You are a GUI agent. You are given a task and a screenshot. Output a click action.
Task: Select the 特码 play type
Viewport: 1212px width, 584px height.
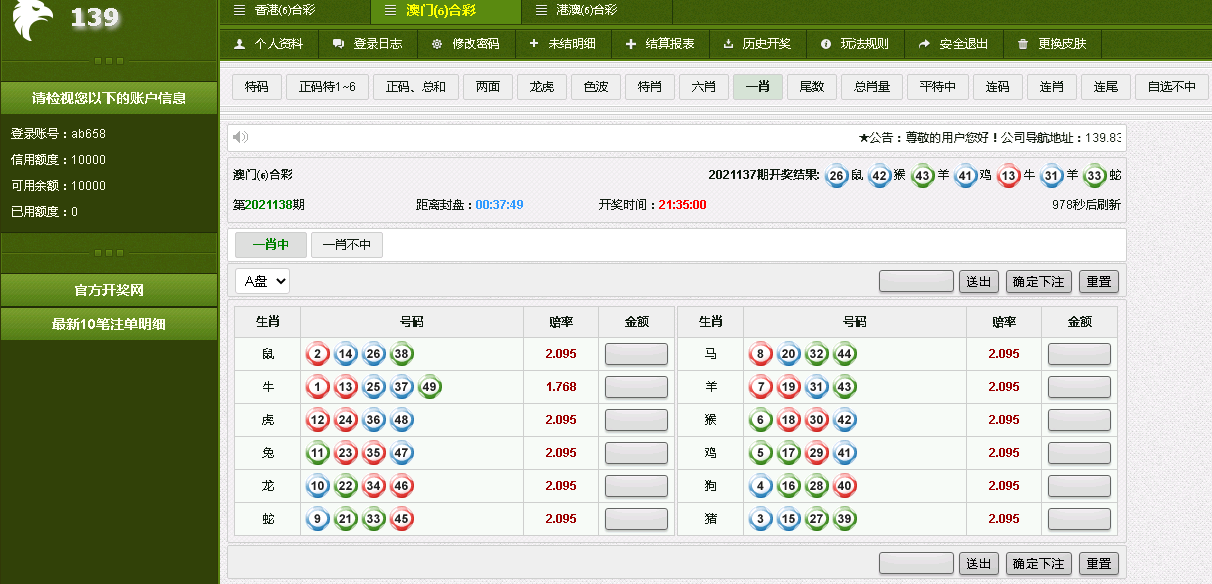[257, 87]
